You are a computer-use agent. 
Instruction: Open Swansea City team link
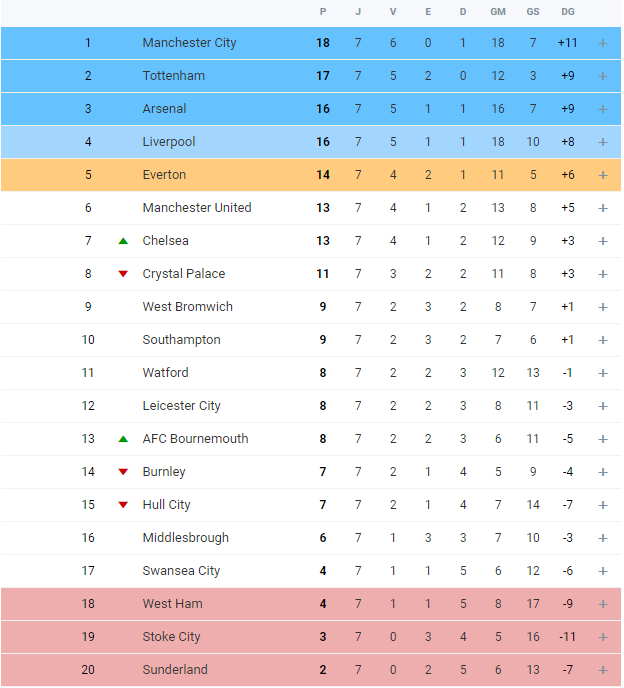(x=181, y=570)
